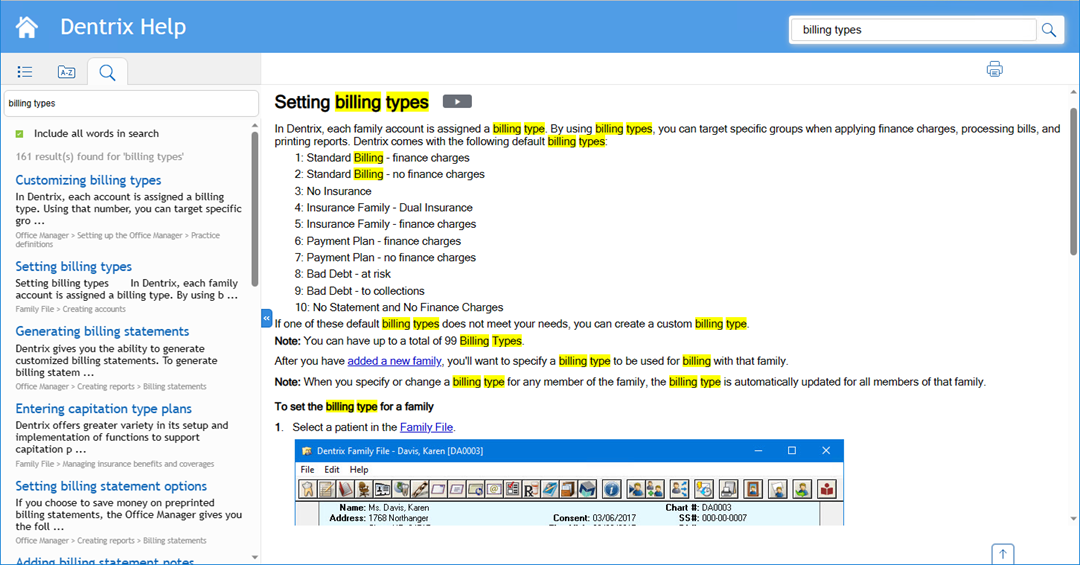Open the table of contents tab

25,71
